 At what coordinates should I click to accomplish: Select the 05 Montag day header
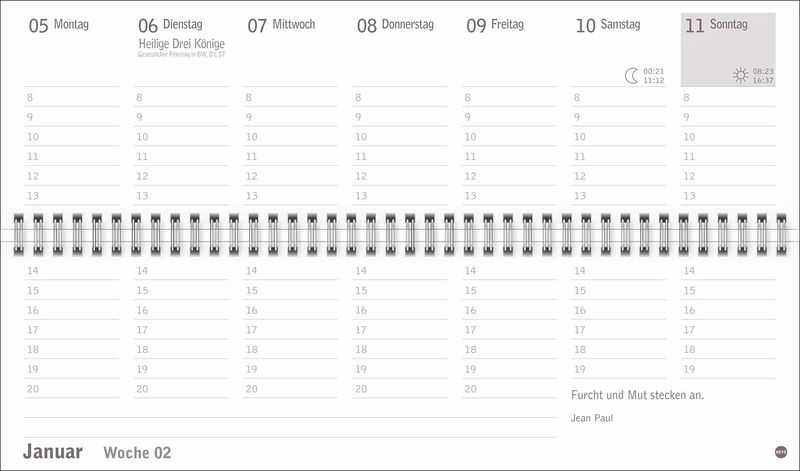[x=58, y=24]
